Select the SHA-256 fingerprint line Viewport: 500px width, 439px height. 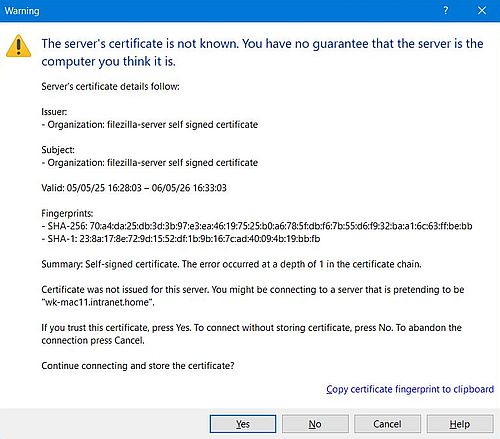[257, 226]
